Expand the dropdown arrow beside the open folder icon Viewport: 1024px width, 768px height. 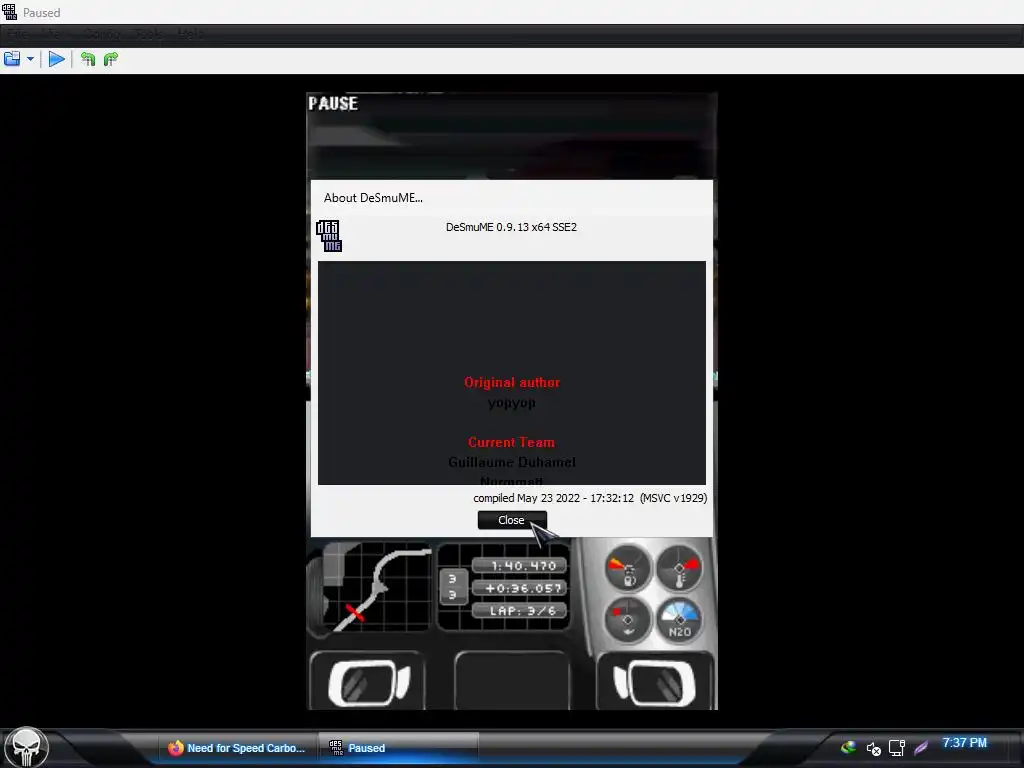30,59
